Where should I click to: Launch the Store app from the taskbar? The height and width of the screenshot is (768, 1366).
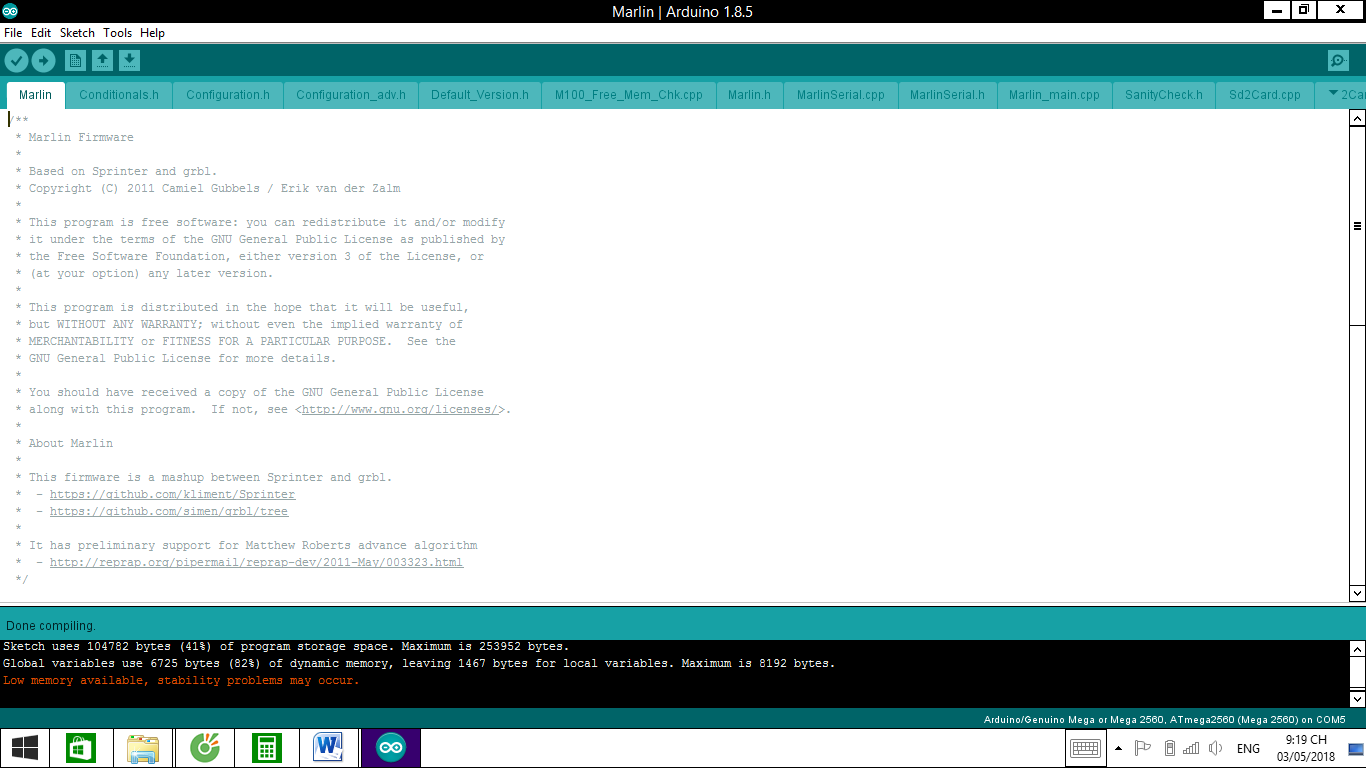click(81, 748)
